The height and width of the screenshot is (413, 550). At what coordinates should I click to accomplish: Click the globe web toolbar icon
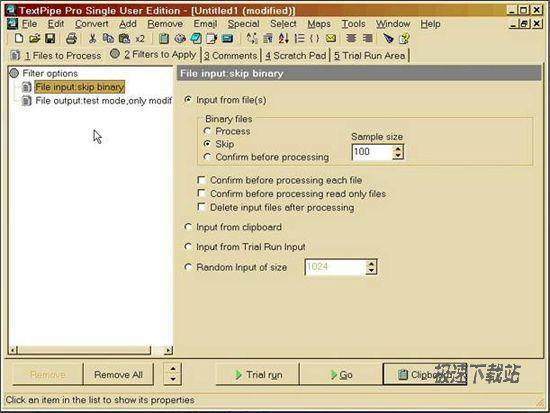pyautogui.click(x=180, y=38)
